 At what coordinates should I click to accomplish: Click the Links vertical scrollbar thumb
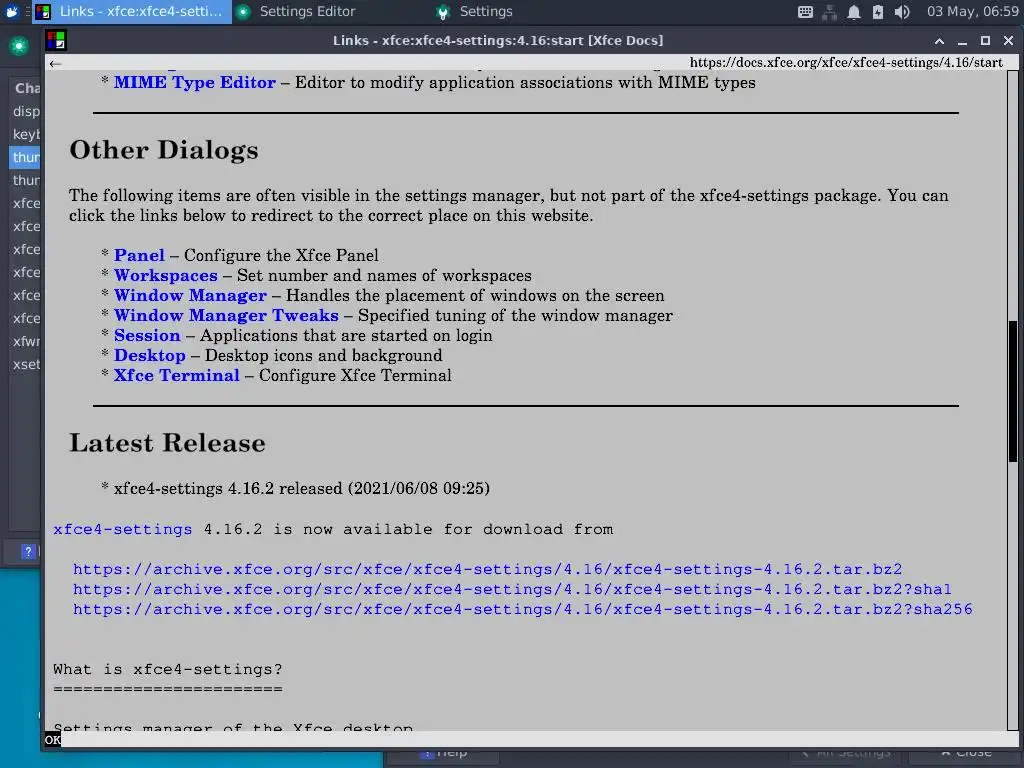click(1012, 391)
